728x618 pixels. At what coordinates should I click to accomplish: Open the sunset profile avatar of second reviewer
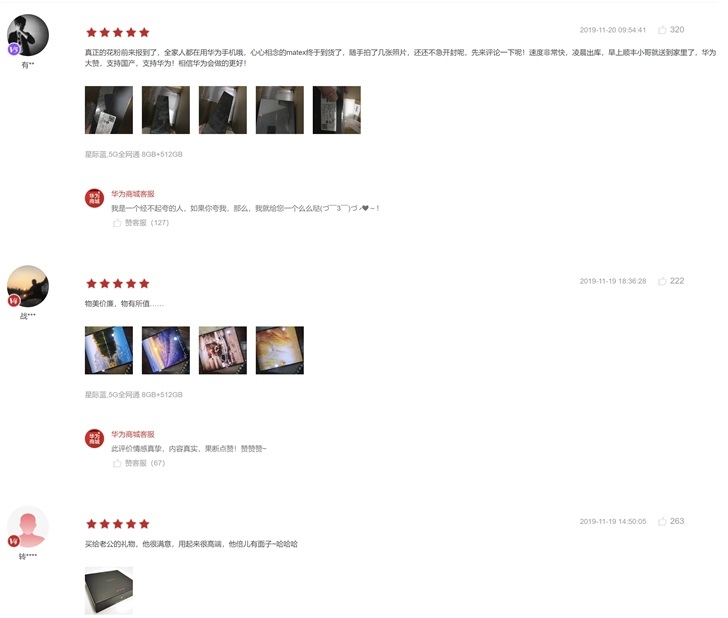pyautogui.click(x=28, y=286)
